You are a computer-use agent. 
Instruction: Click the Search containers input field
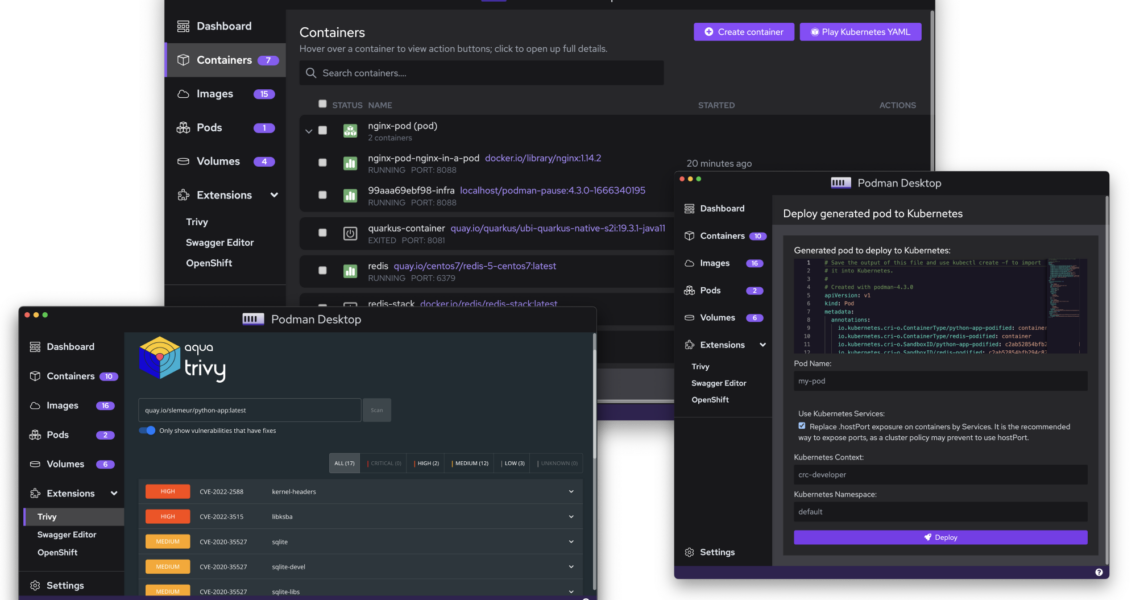click(481, 73)
